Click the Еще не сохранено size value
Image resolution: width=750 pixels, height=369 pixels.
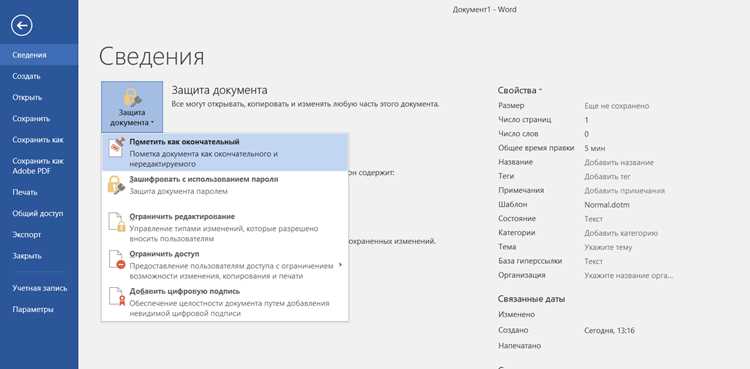[x=617, y=106]
